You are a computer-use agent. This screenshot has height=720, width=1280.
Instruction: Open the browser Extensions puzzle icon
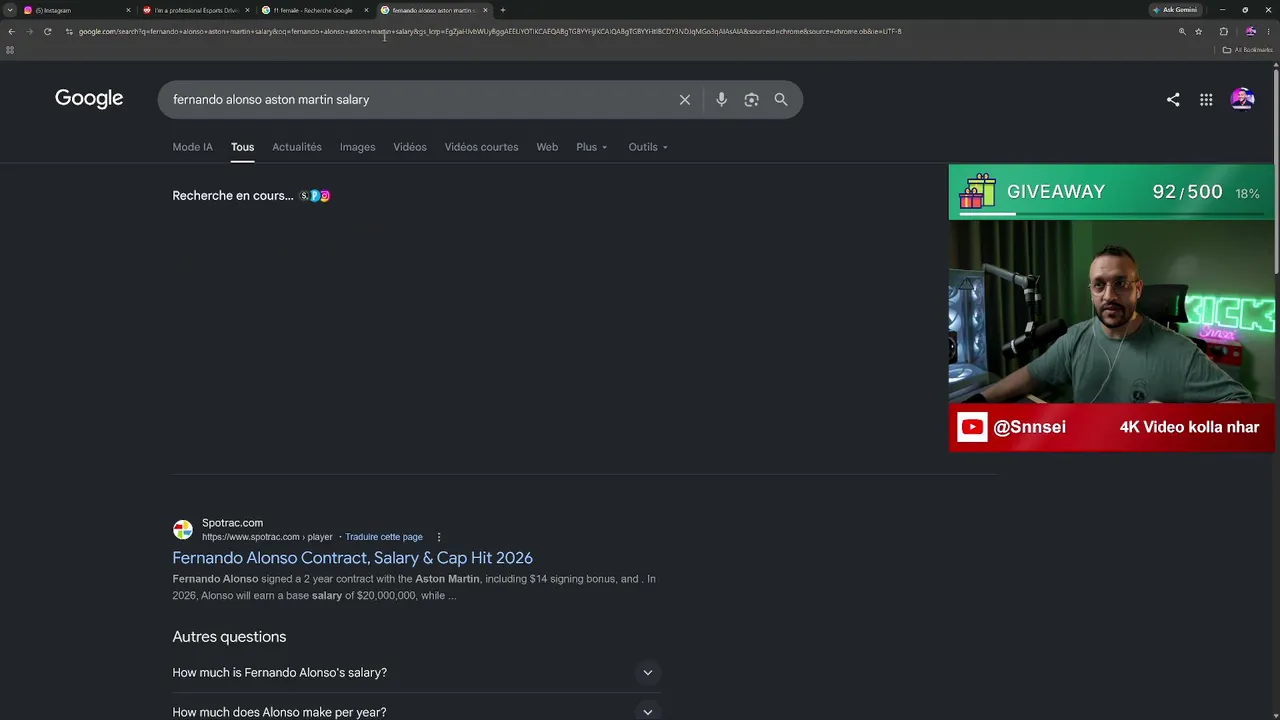pos(1223,31)
